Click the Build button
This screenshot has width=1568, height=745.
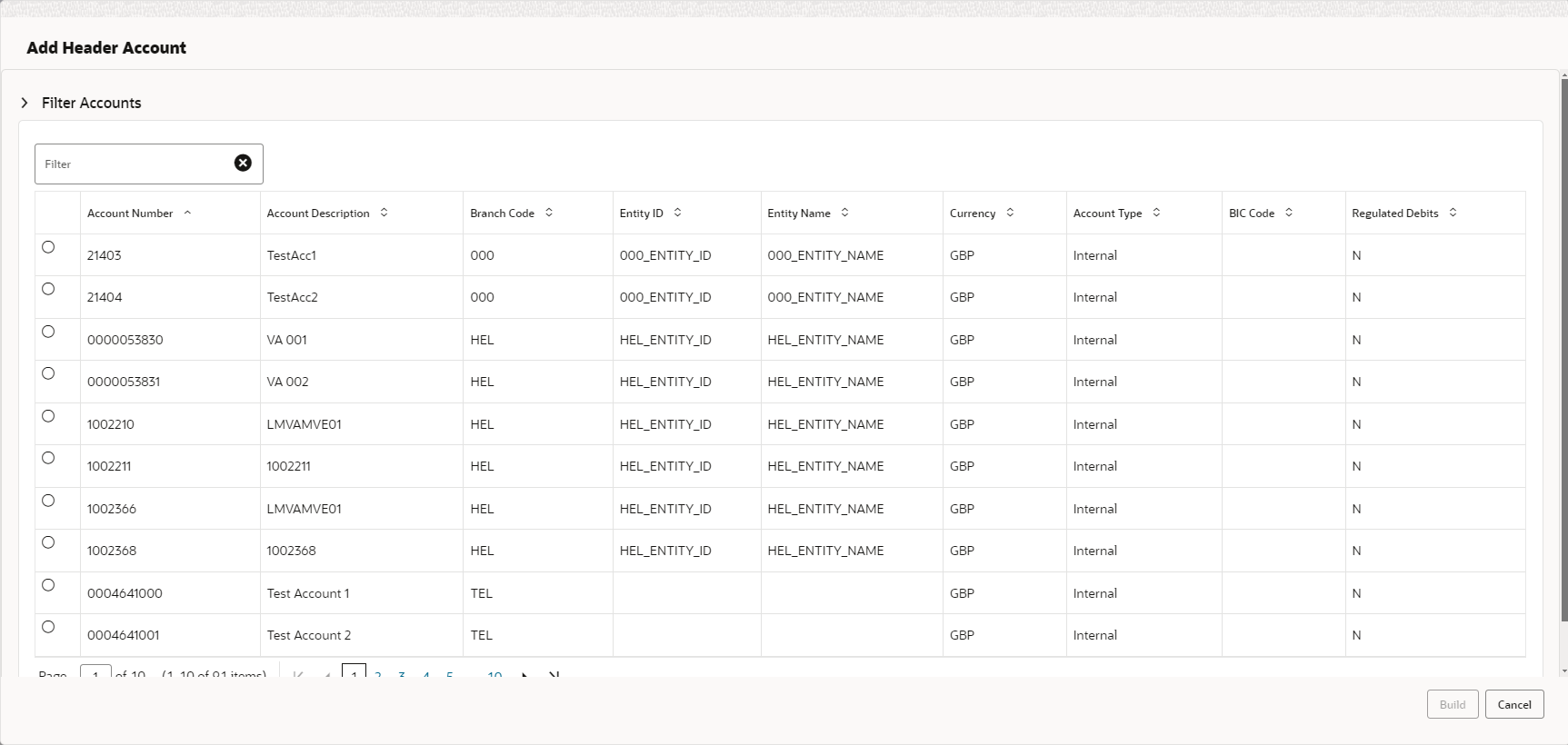[1452, 704]
